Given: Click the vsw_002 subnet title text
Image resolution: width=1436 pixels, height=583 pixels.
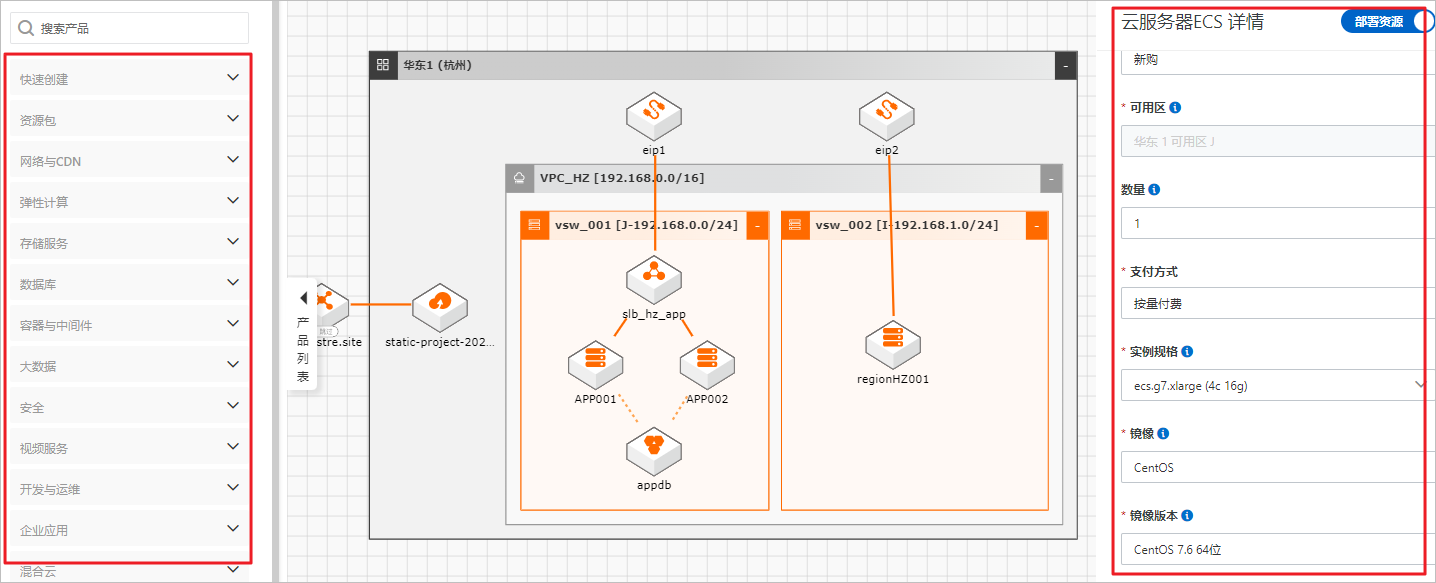Looking at the screenshot, I should [x=907, y=225].
